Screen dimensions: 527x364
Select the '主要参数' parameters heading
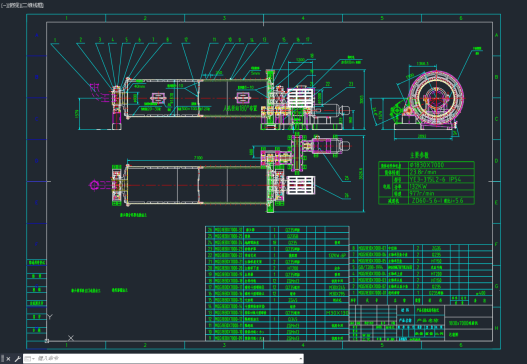click(419, 155)
